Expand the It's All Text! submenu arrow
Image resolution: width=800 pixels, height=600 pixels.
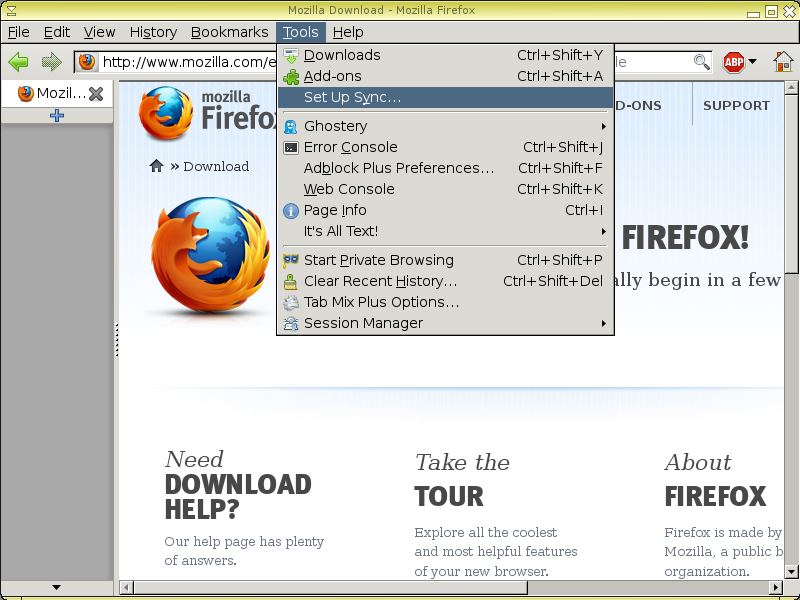pos(604,232)
